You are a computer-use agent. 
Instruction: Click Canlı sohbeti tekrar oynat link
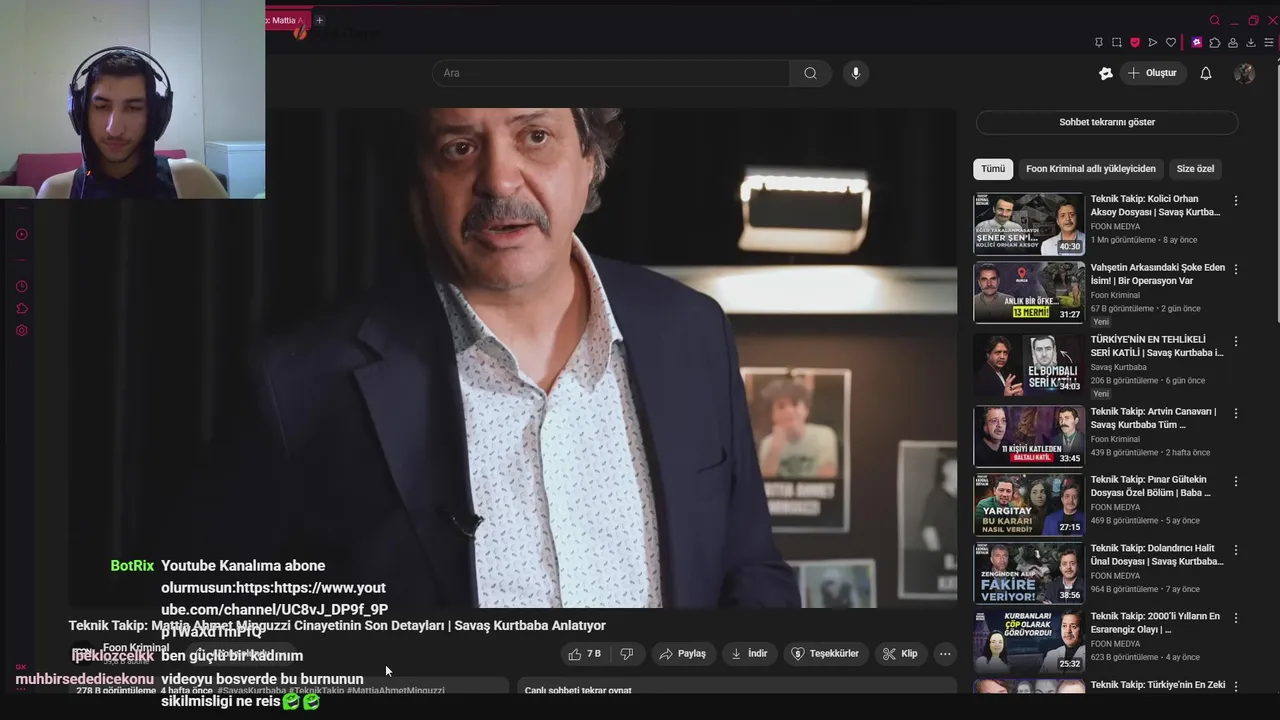pyautogui.click(x=578, y=690)
